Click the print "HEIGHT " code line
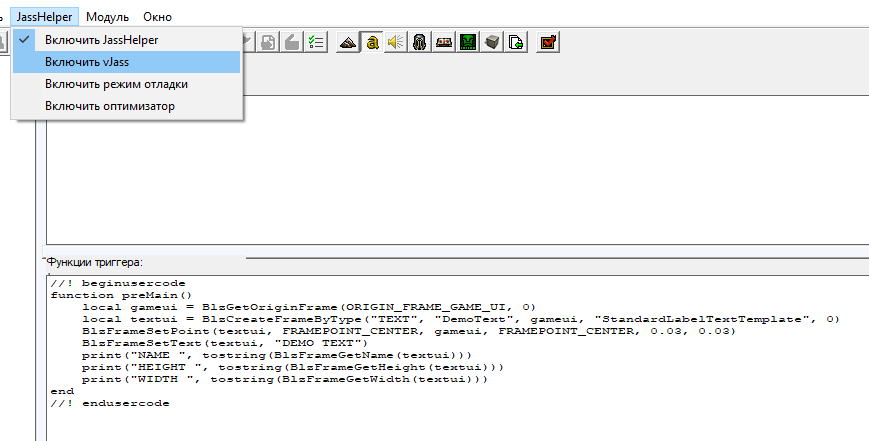Screen dimensions: 869x441 pos(293,367)
